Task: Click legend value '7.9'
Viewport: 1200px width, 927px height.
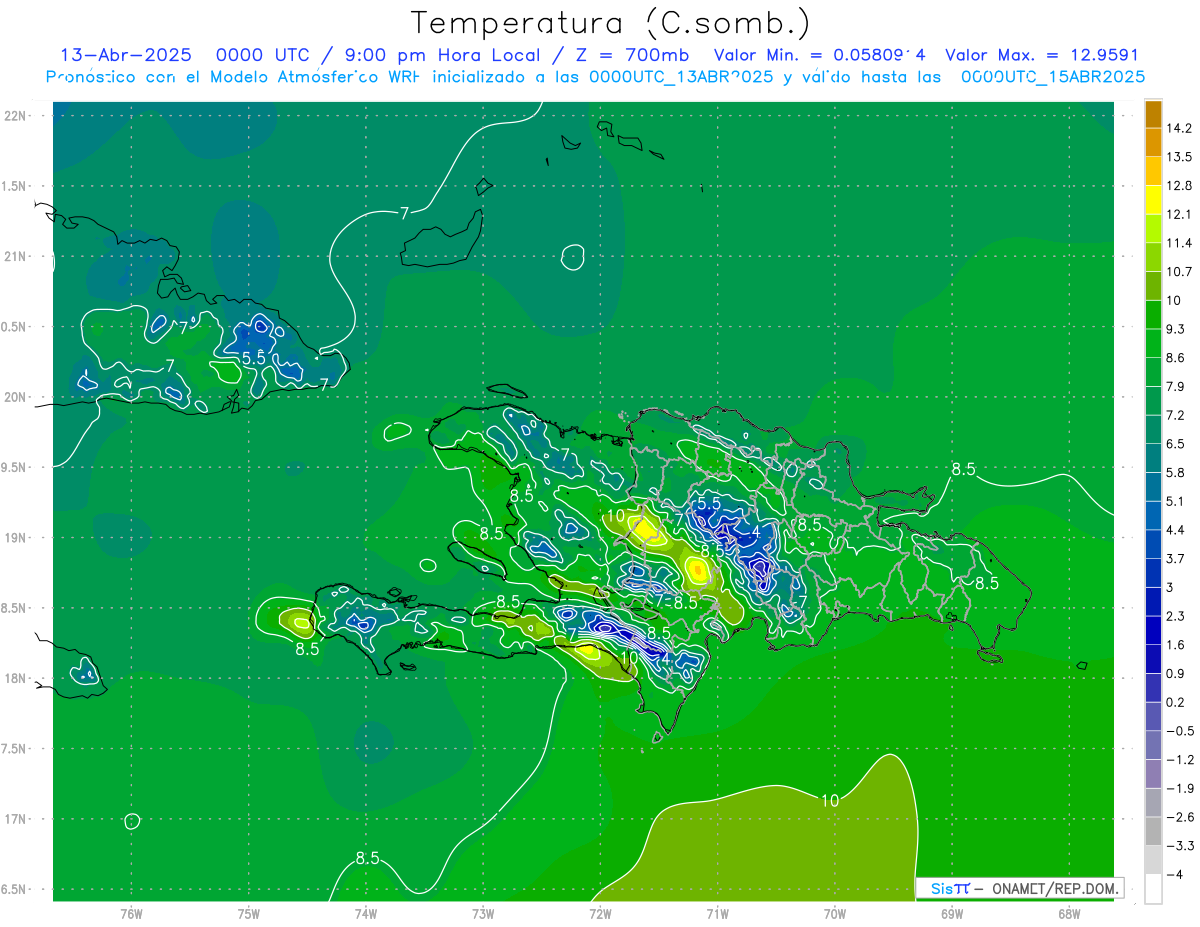Action: [1178, 386]
